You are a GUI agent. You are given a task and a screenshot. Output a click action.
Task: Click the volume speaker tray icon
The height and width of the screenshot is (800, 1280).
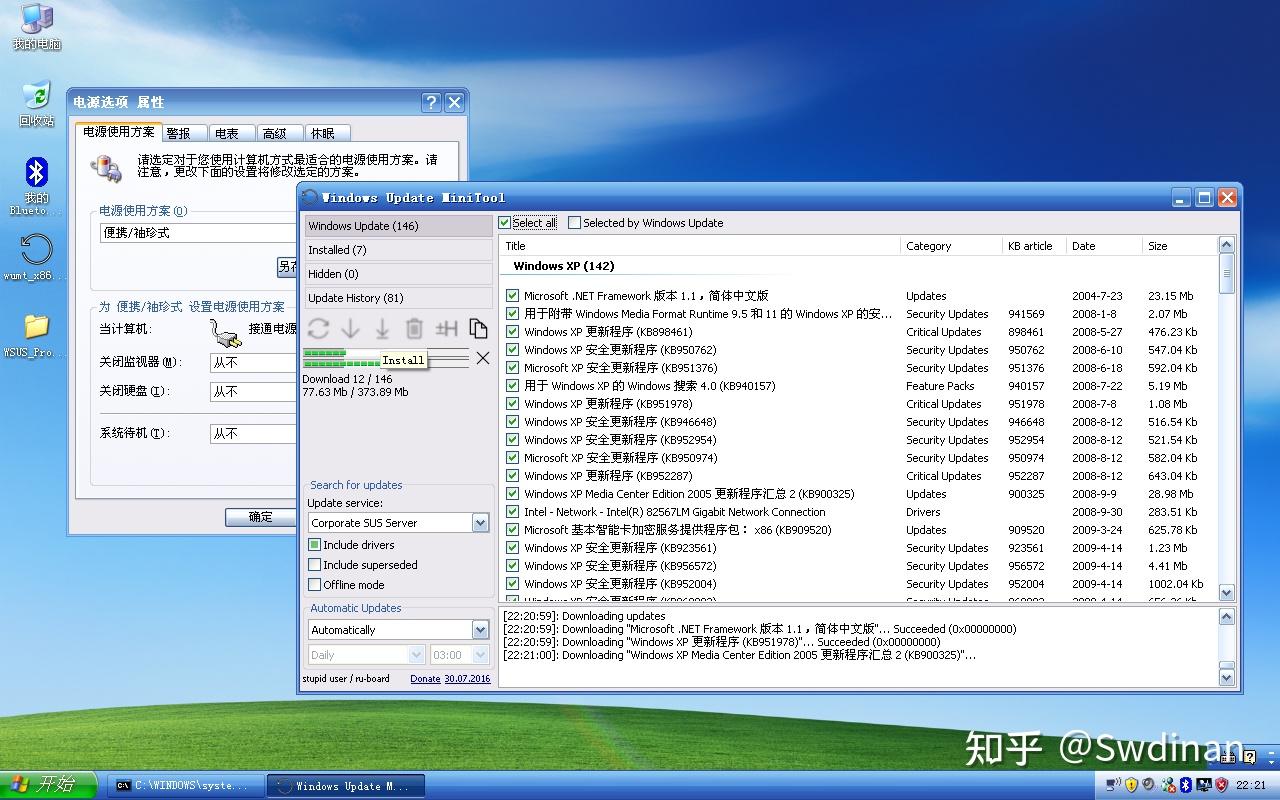click(x=1149, y=785)
